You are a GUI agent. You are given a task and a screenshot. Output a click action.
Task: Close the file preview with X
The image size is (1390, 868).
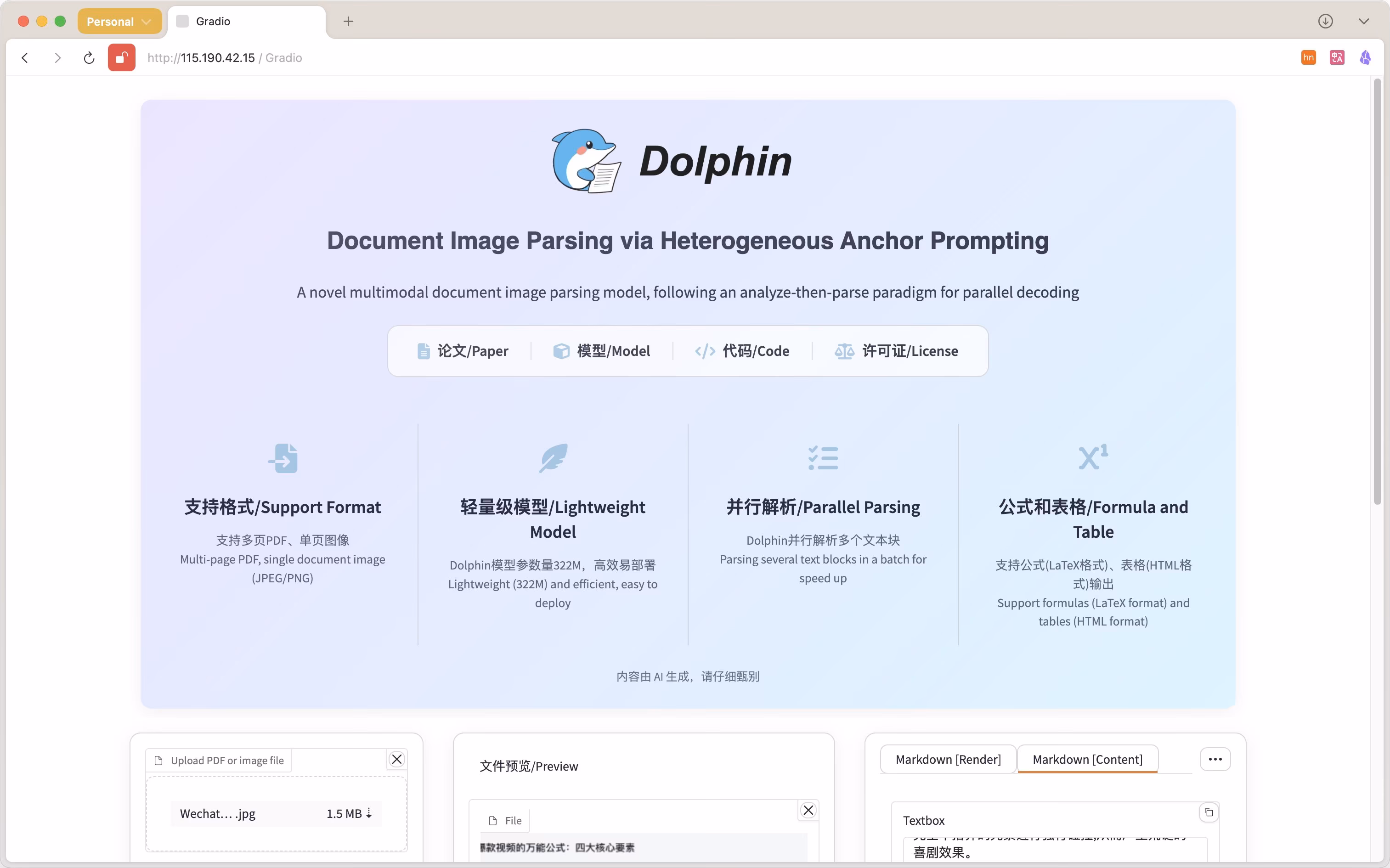(x=808, y=810)
